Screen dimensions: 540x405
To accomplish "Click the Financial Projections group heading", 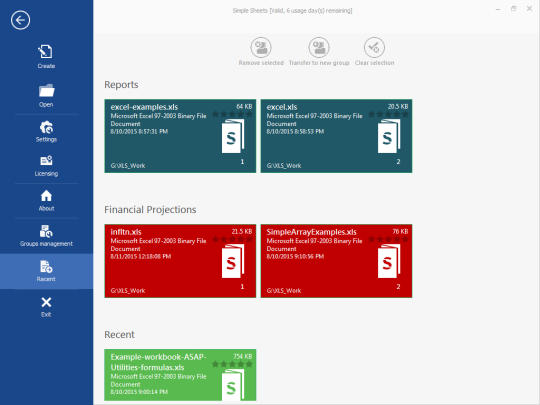I will click(150, 210).
